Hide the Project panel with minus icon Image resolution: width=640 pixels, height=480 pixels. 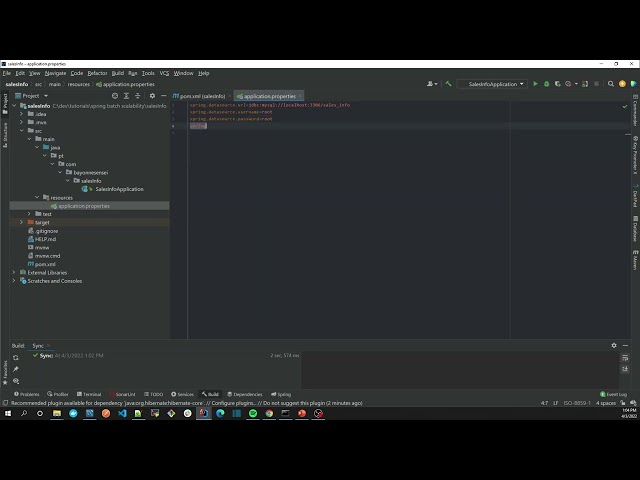tap(164, 96)
